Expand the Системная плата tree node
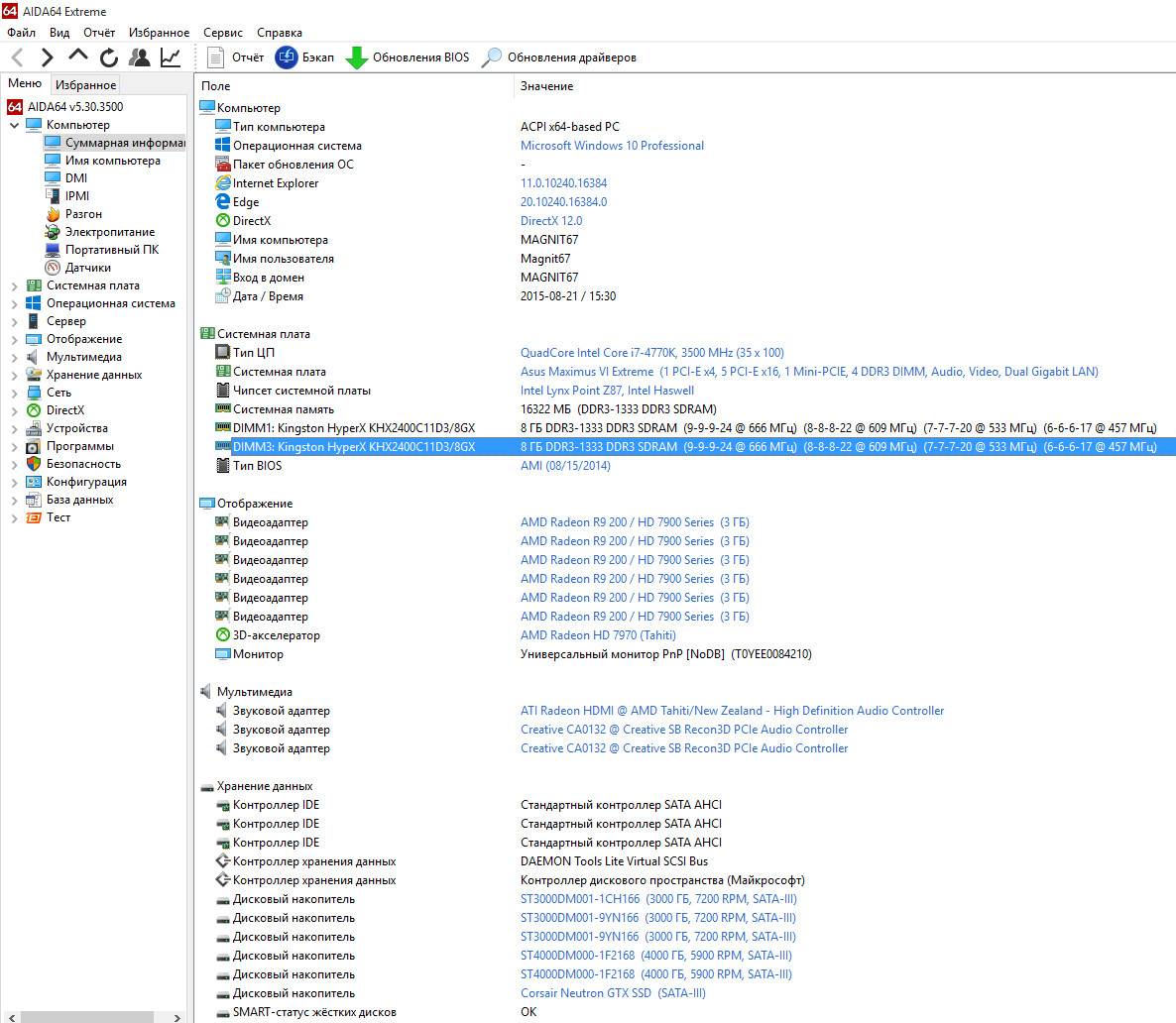Image resolution: width=1176 pixels, height=1023 pixels. pyautogui.click(x=14, y=285)
